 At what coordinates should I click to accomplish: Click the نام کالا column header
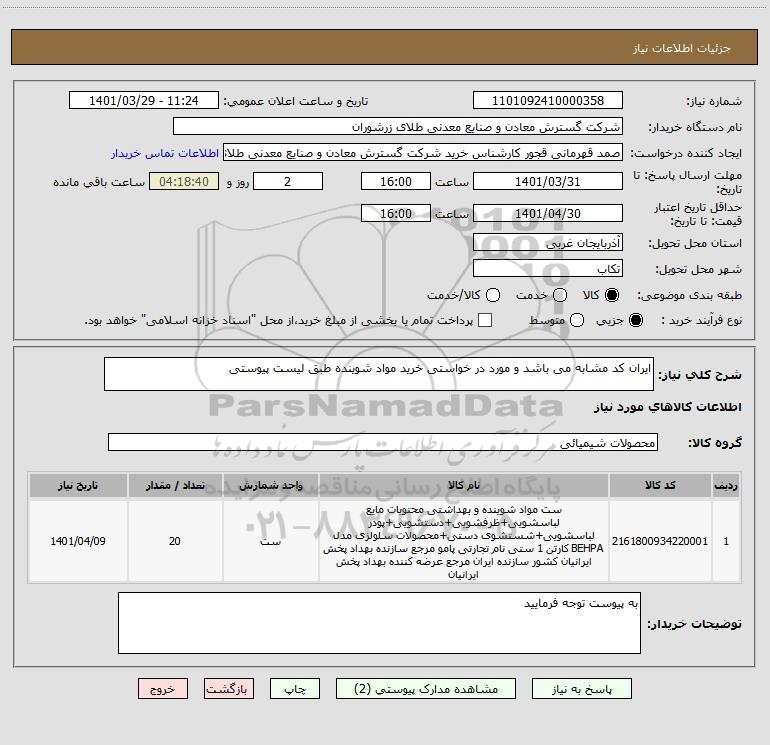tap(464, 485)
